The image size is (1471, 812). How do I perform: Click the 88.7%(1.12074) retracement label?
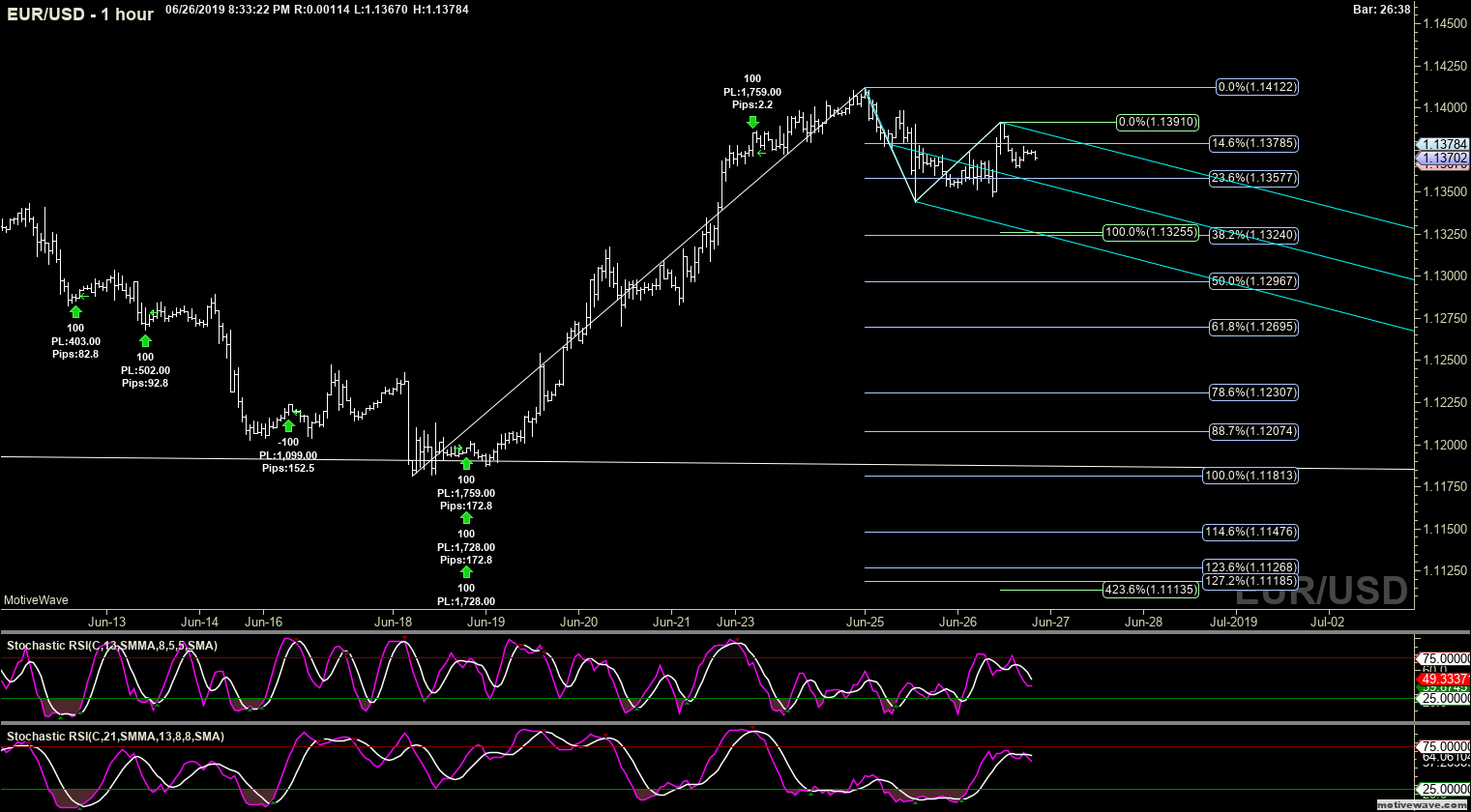[x=1253, y=431]
